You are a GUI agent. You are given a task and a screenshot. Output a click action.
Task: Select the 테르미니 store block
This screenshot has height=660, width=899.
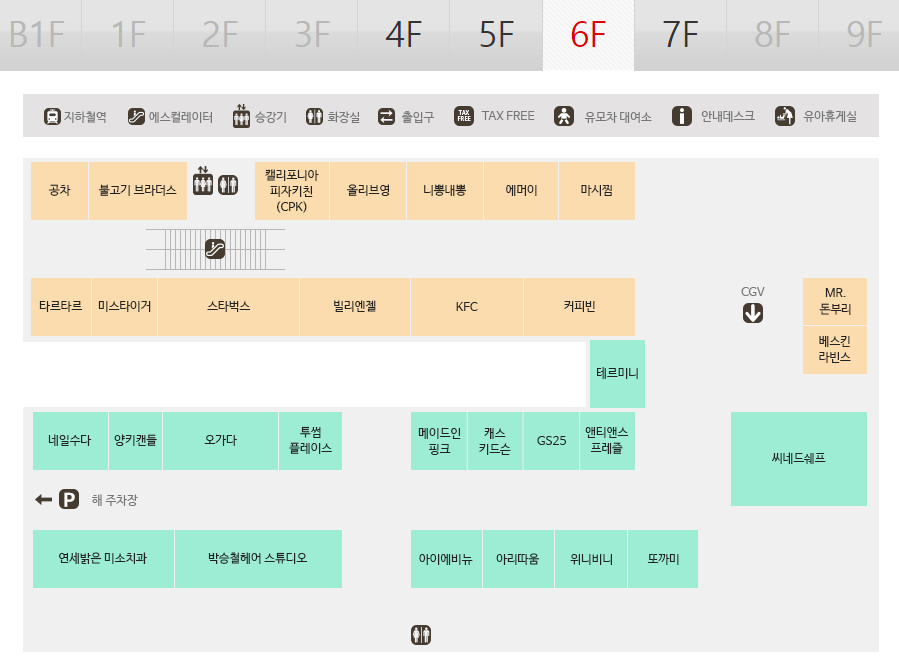point(617,374)
